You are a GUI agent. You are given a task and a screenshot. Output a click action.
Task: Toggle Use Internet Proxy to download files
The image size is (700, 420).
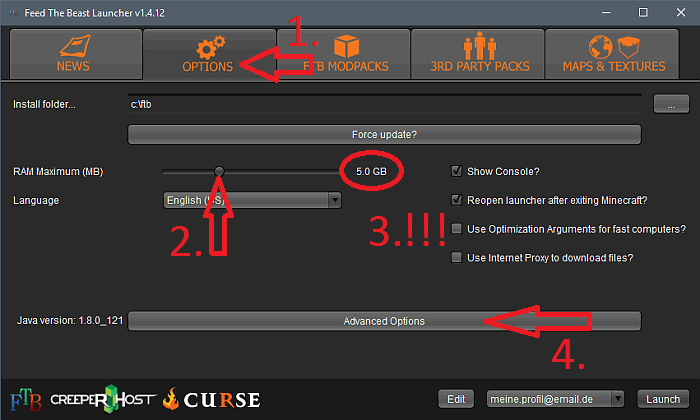458,257
